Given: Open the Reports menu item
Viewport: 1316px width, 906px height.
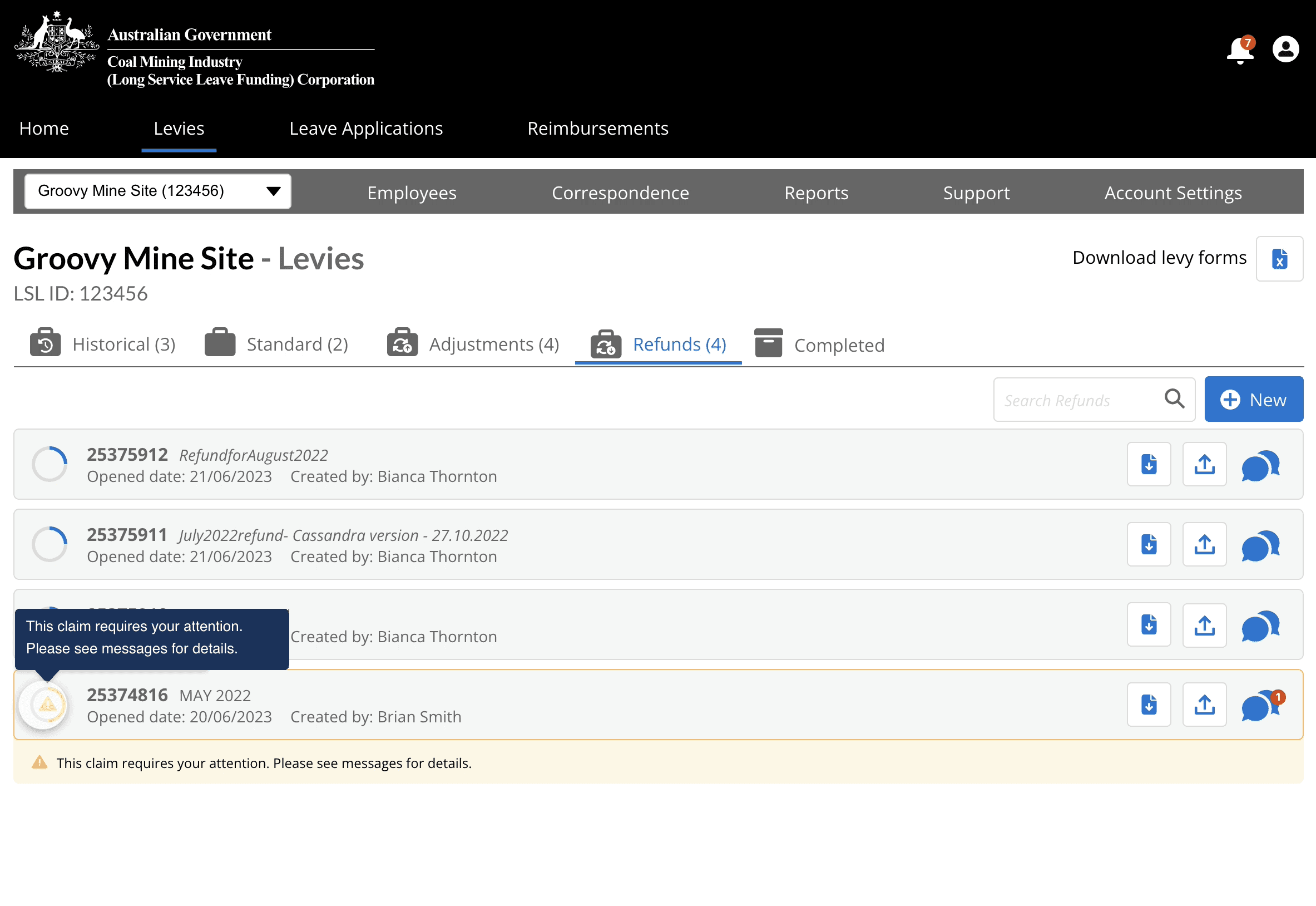Looking at the screenshot, I should click(x=816, y=193).
